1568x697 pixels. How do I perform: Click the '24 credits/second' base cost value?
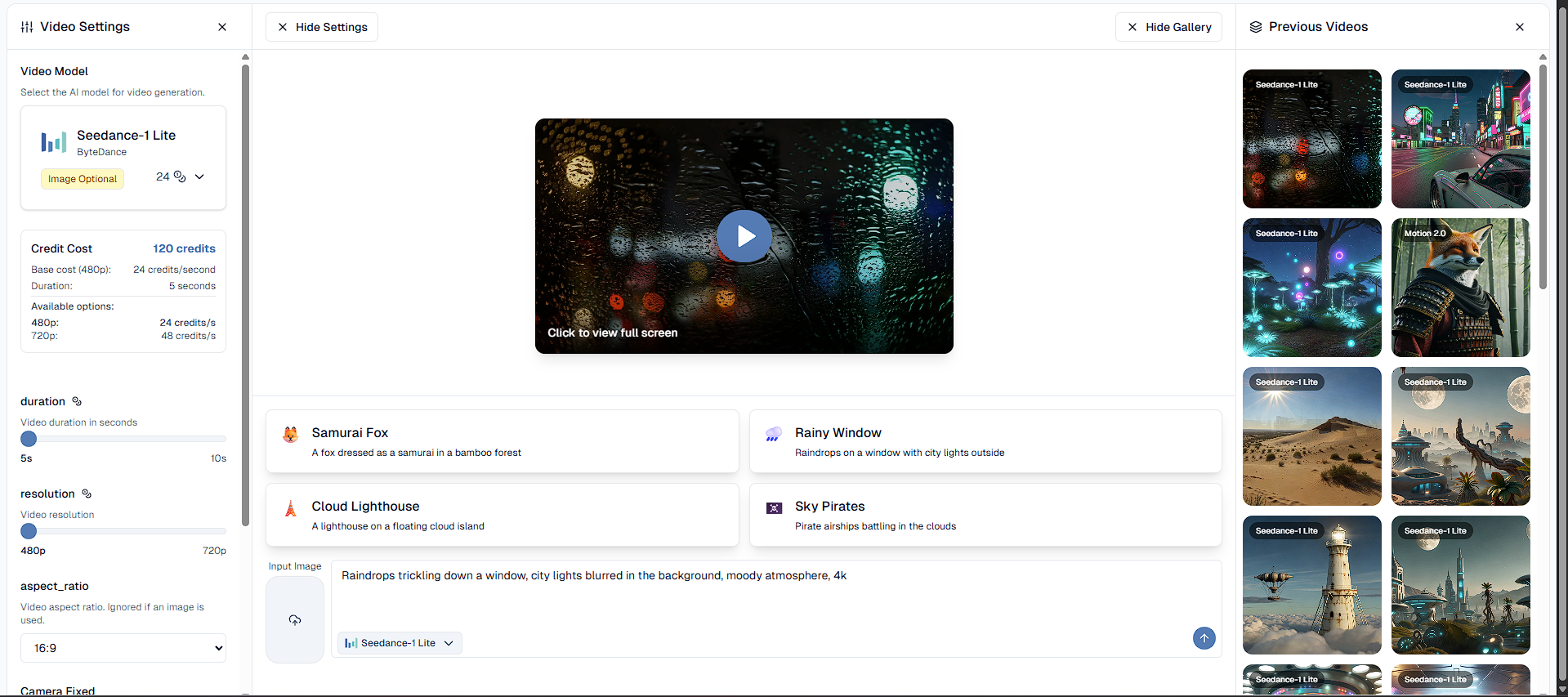[x=174, y=270]
